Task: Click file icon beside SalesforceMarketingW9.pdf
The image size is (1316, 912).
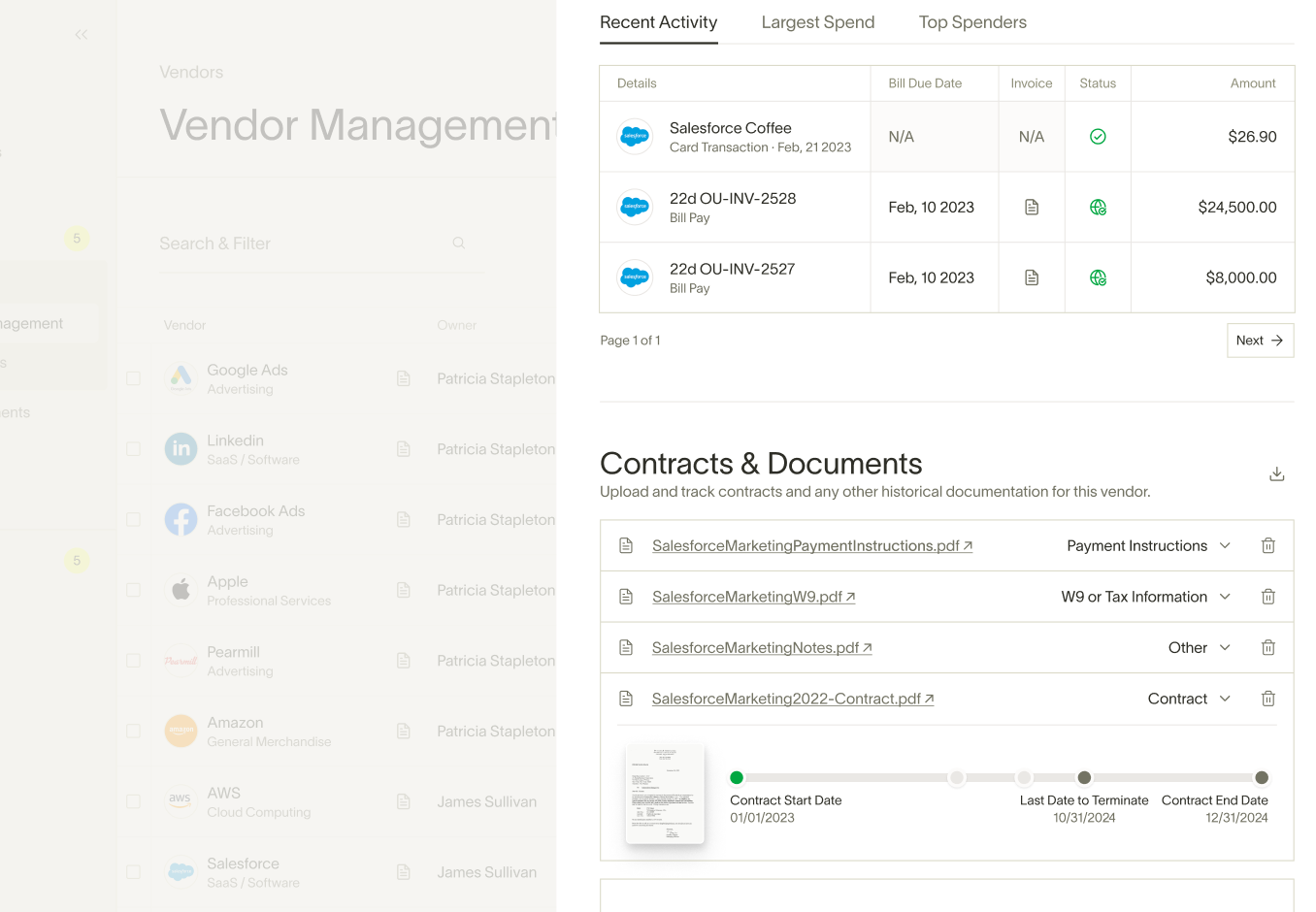Action: pos(626,597)
